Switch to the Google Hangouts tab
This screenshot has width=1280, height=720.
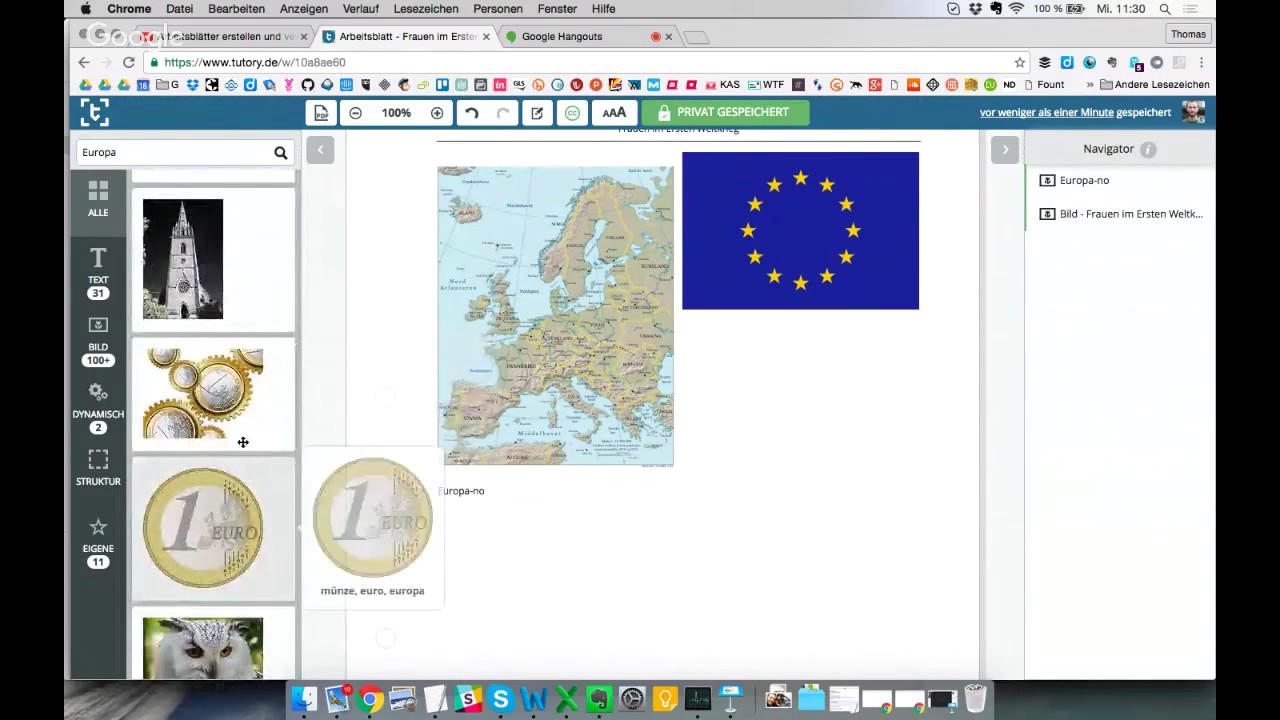click(x=562, y=37)
